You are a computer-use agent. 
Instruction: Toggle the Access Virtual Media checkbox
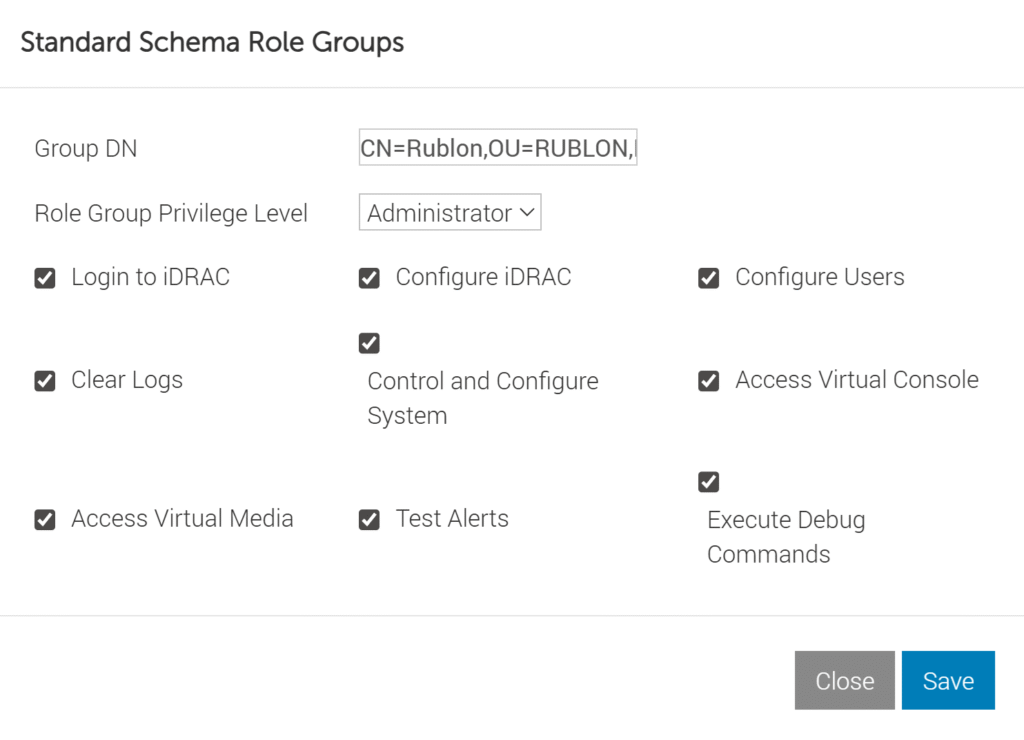(44, 519)
